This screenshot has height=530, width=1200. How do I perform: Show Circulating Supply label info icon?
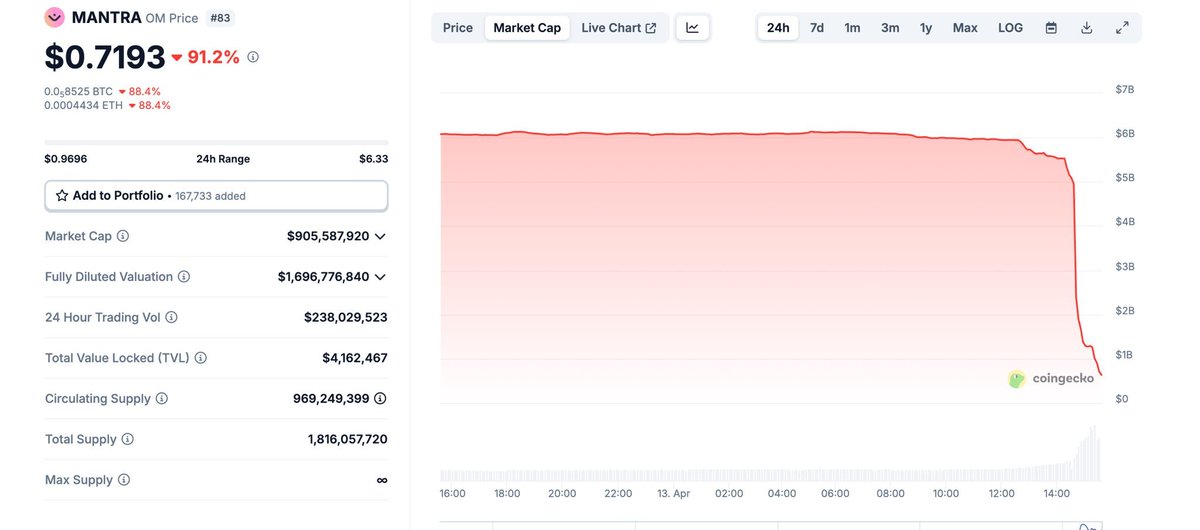coord(162,398)
